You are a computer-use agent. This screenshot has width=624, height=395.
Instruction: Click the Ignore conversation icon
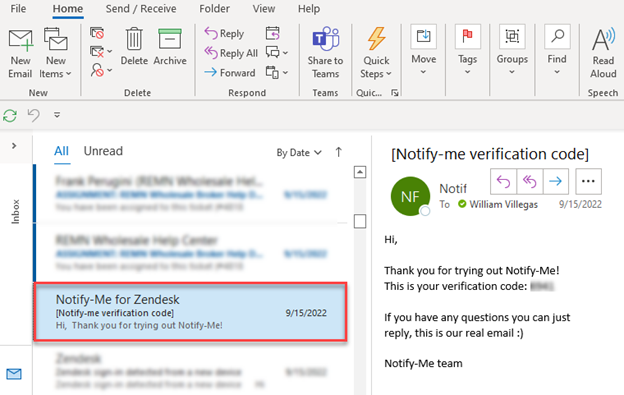tap(97, 33)
